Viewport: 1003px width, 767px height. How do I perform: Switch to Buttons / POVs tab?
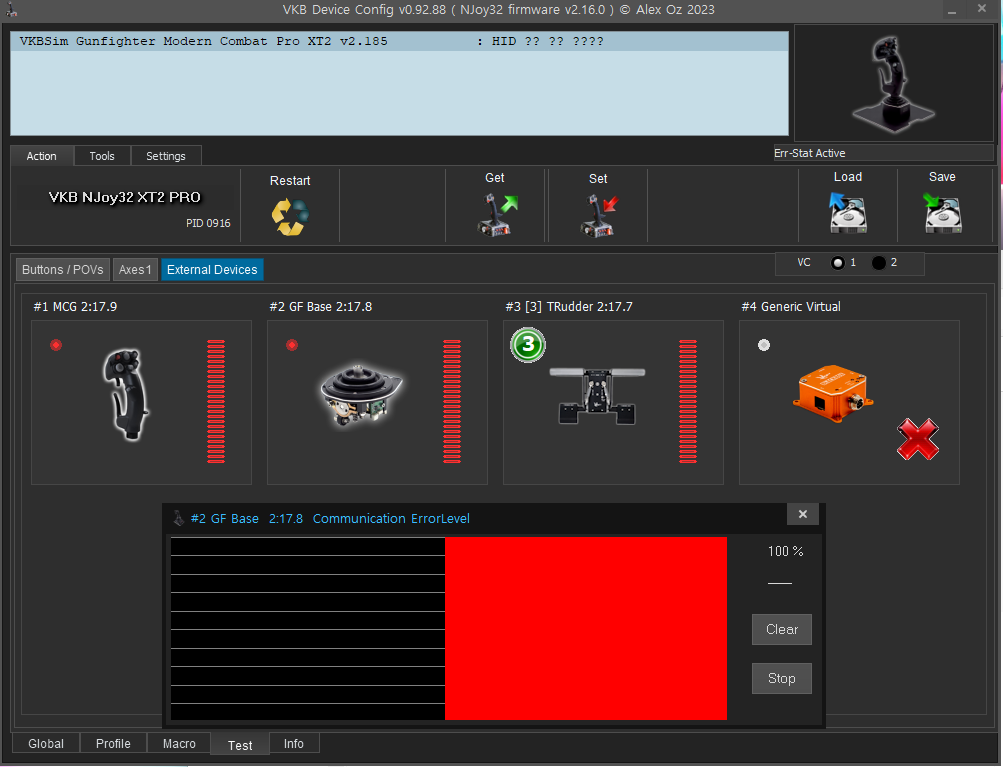click(x=63, y=269)
